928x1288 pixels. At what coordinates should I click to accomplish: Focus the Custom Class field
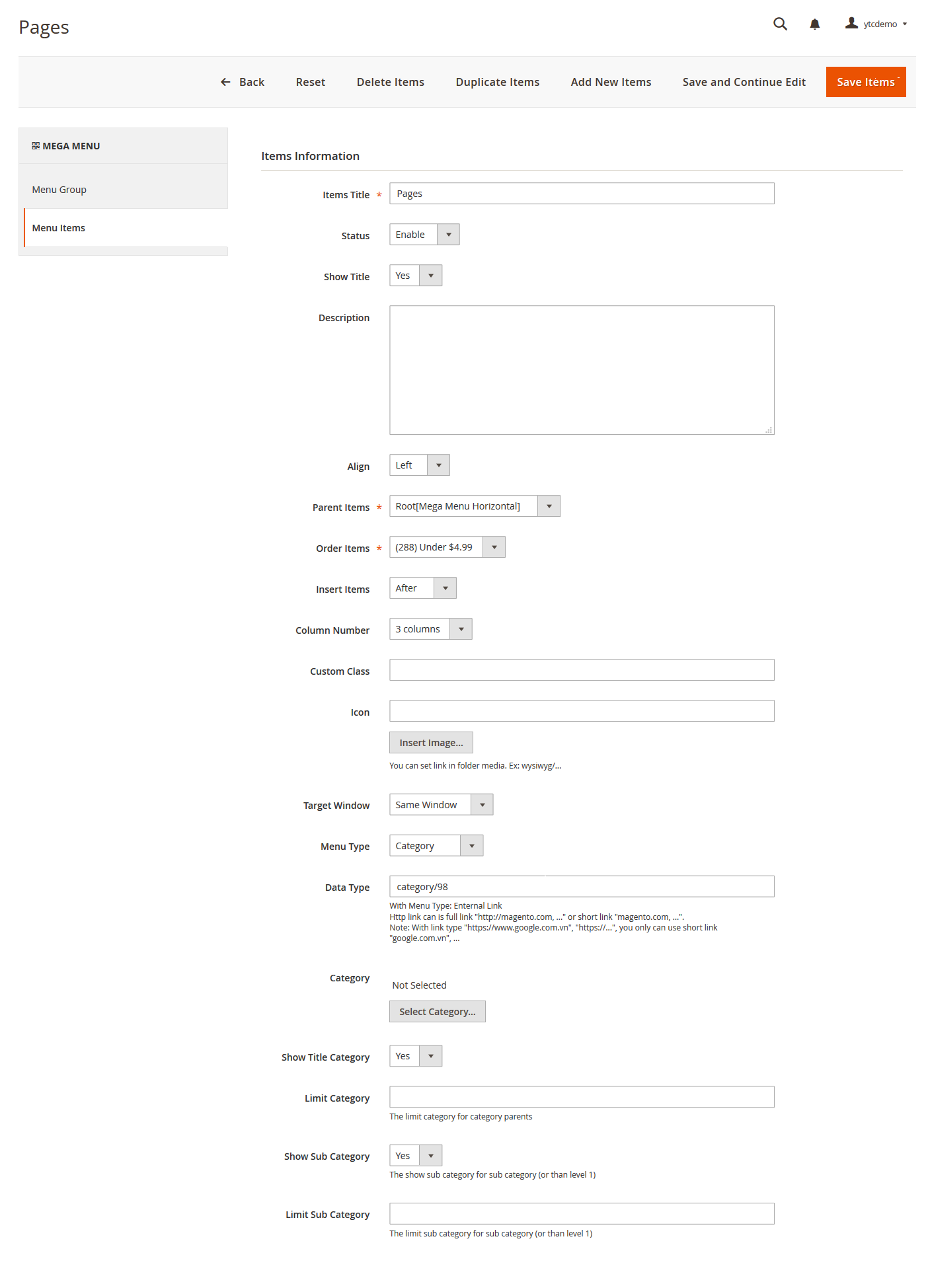(582, 670)
